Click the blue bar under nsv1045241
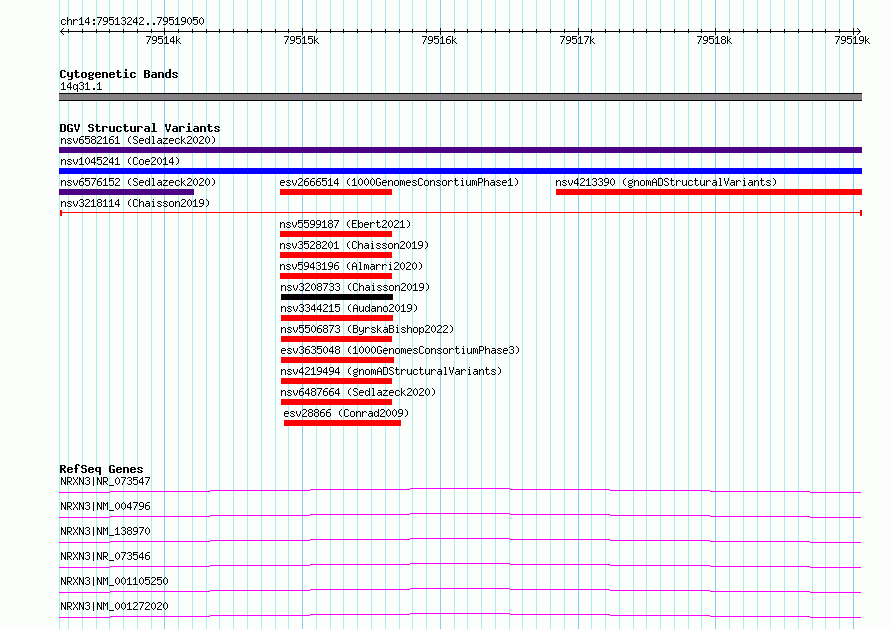This screenshot has width=890, height=629. click(x=460, y=171)
